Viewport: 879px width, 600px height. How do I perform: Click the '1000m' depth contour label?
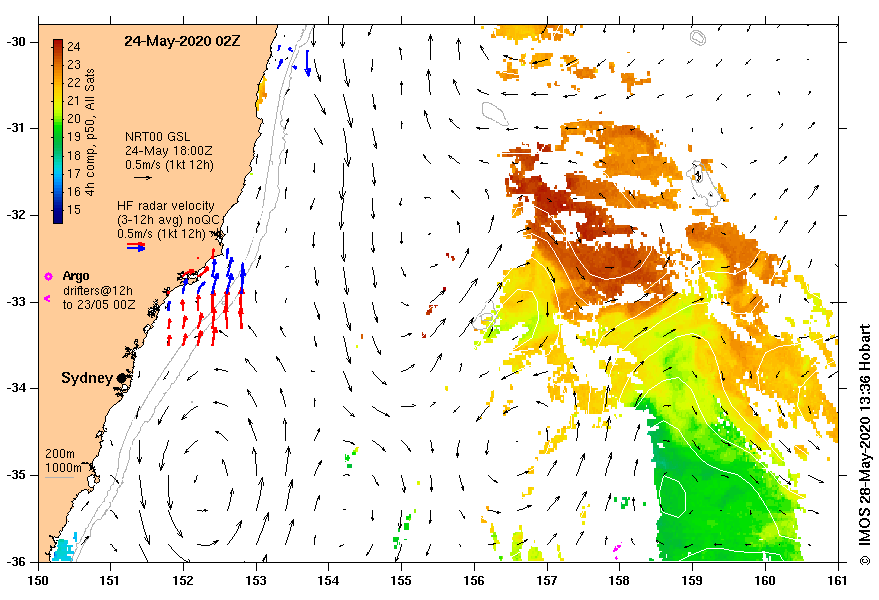coord(63,468)
